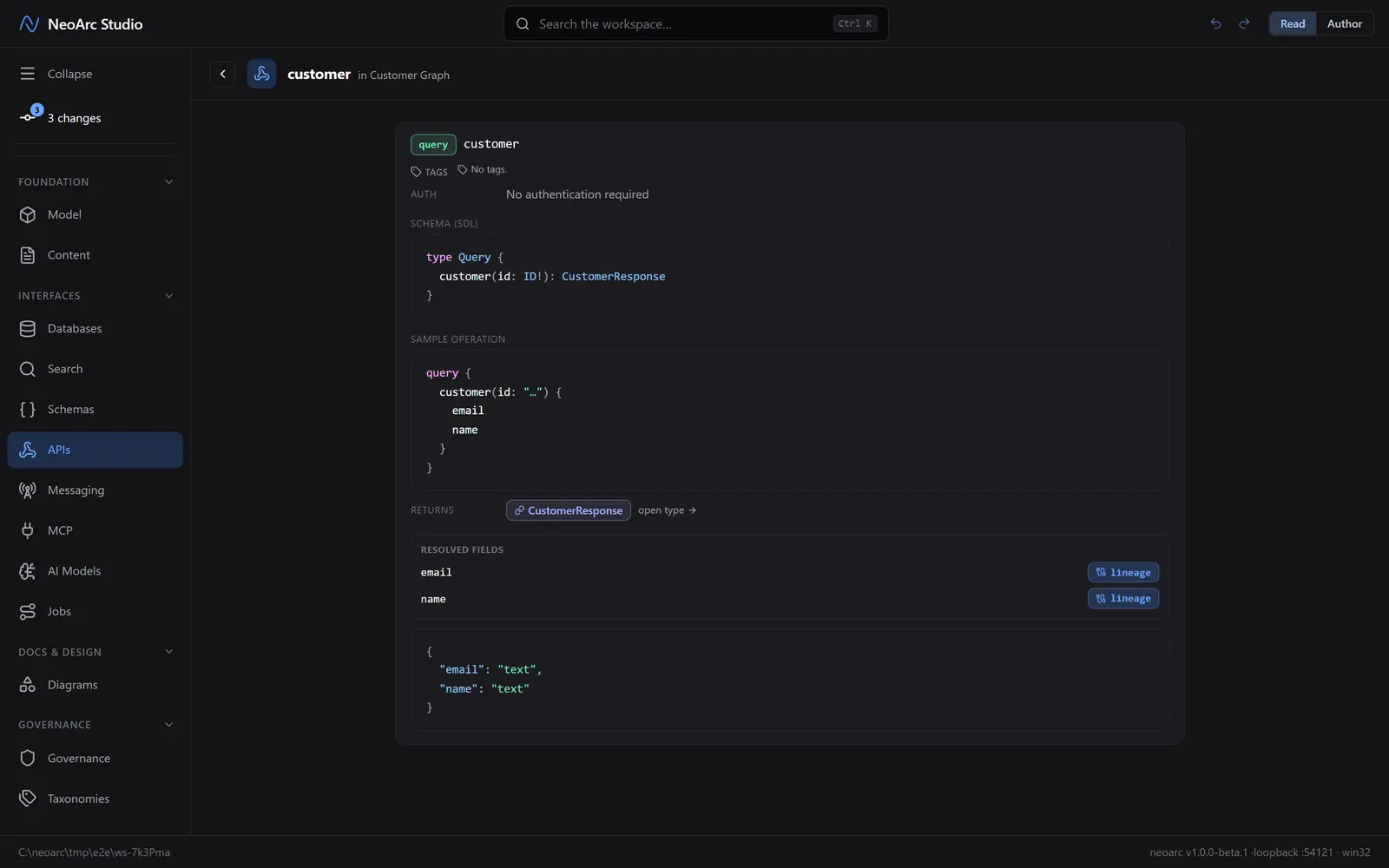1389x868 pixels.
Task: Open lineage for the email field
Action: point(1122,572)
